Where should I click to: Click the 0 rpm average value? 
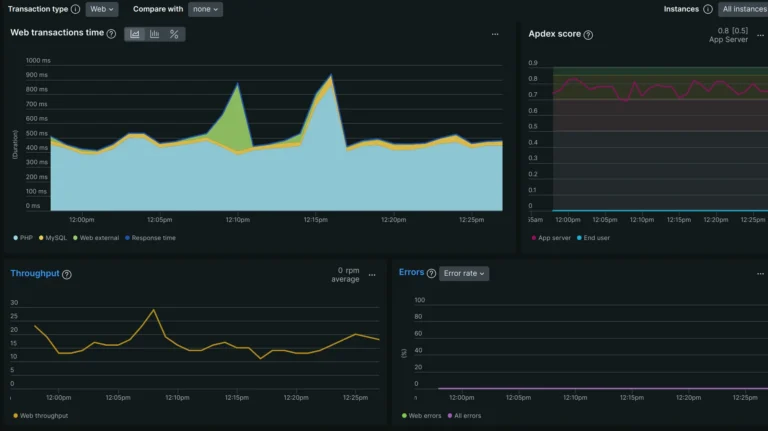click(x=345, y=275)
